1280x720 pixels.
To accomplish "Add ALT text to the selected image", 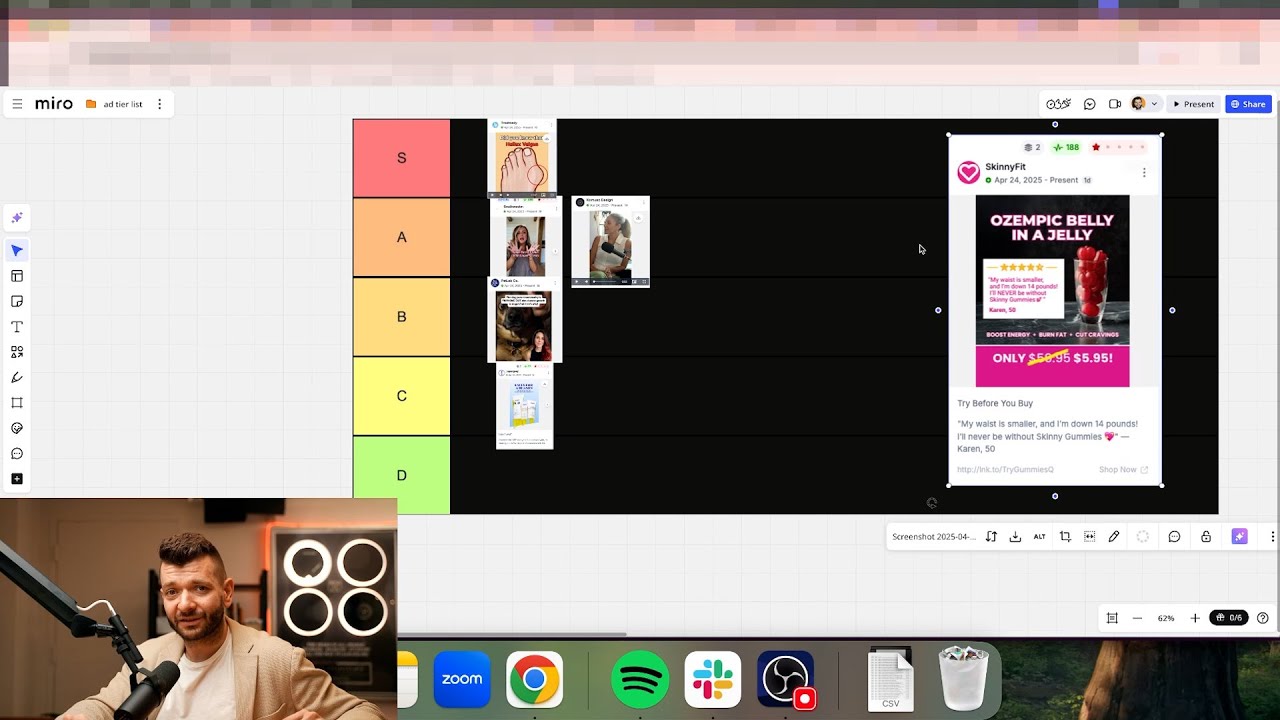I will 1040,537.
